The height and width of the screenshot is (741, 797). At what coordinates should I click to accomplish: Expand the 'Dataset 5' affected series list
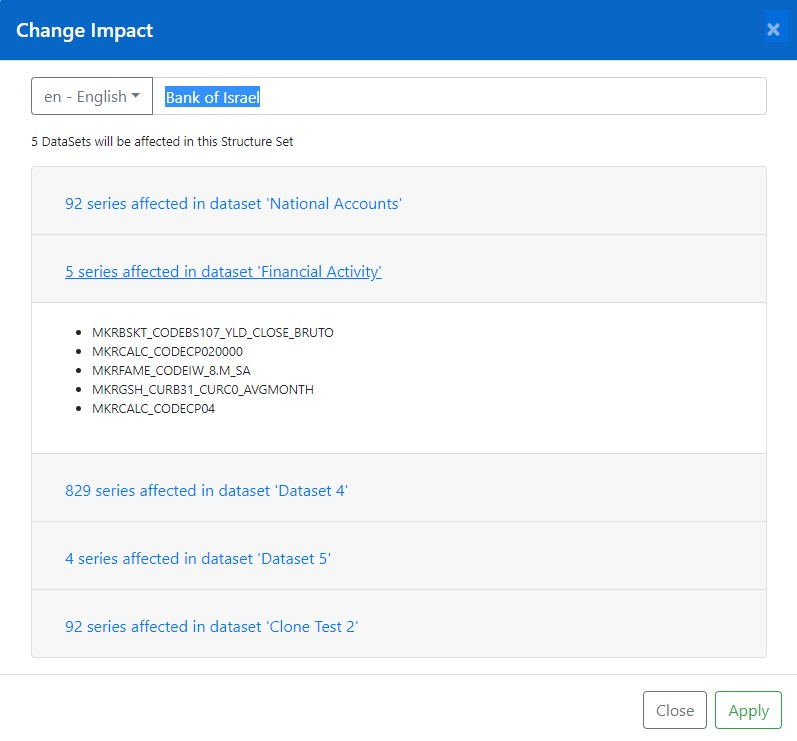pos(198,558)
